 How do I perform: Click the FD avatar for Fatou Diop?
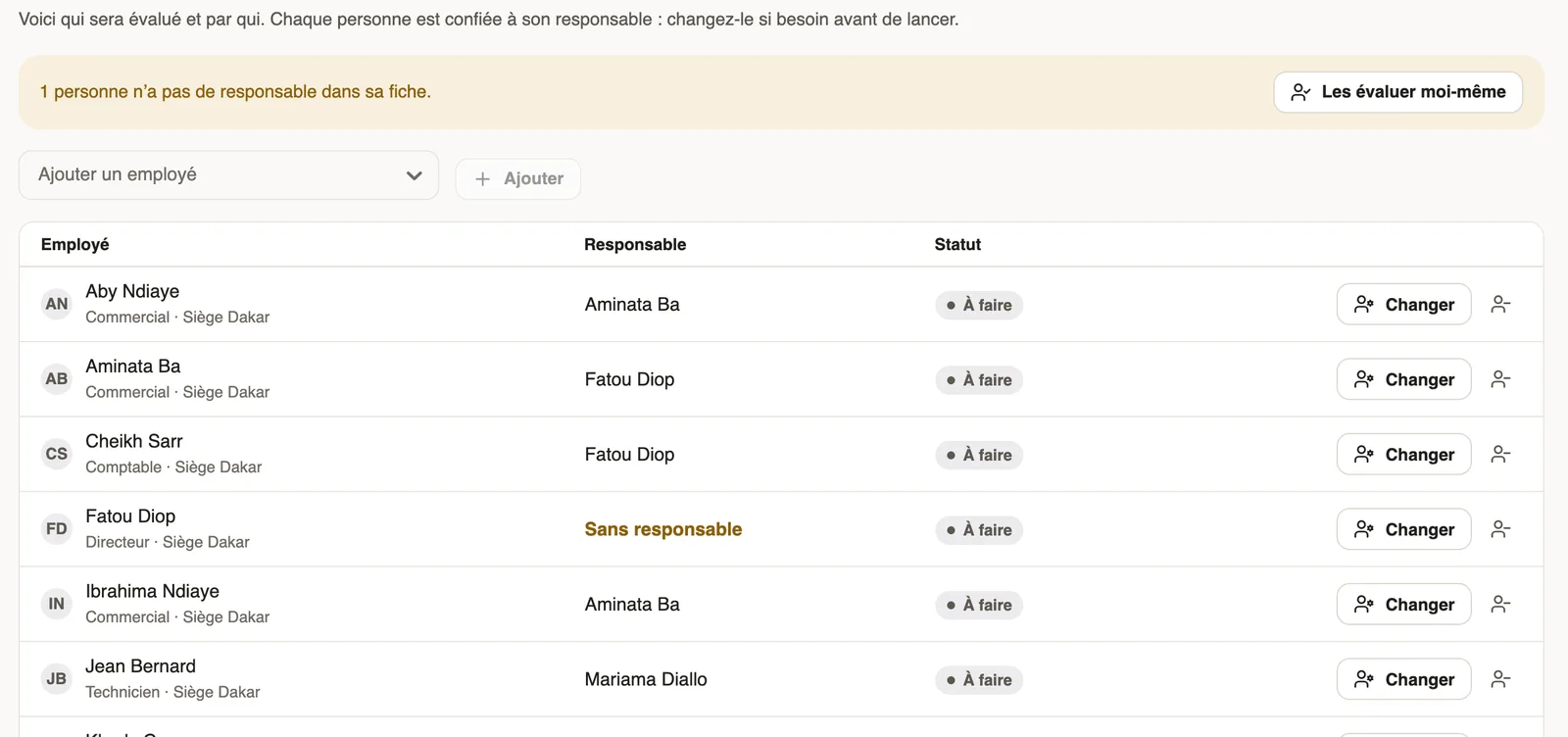pos(57,529)
